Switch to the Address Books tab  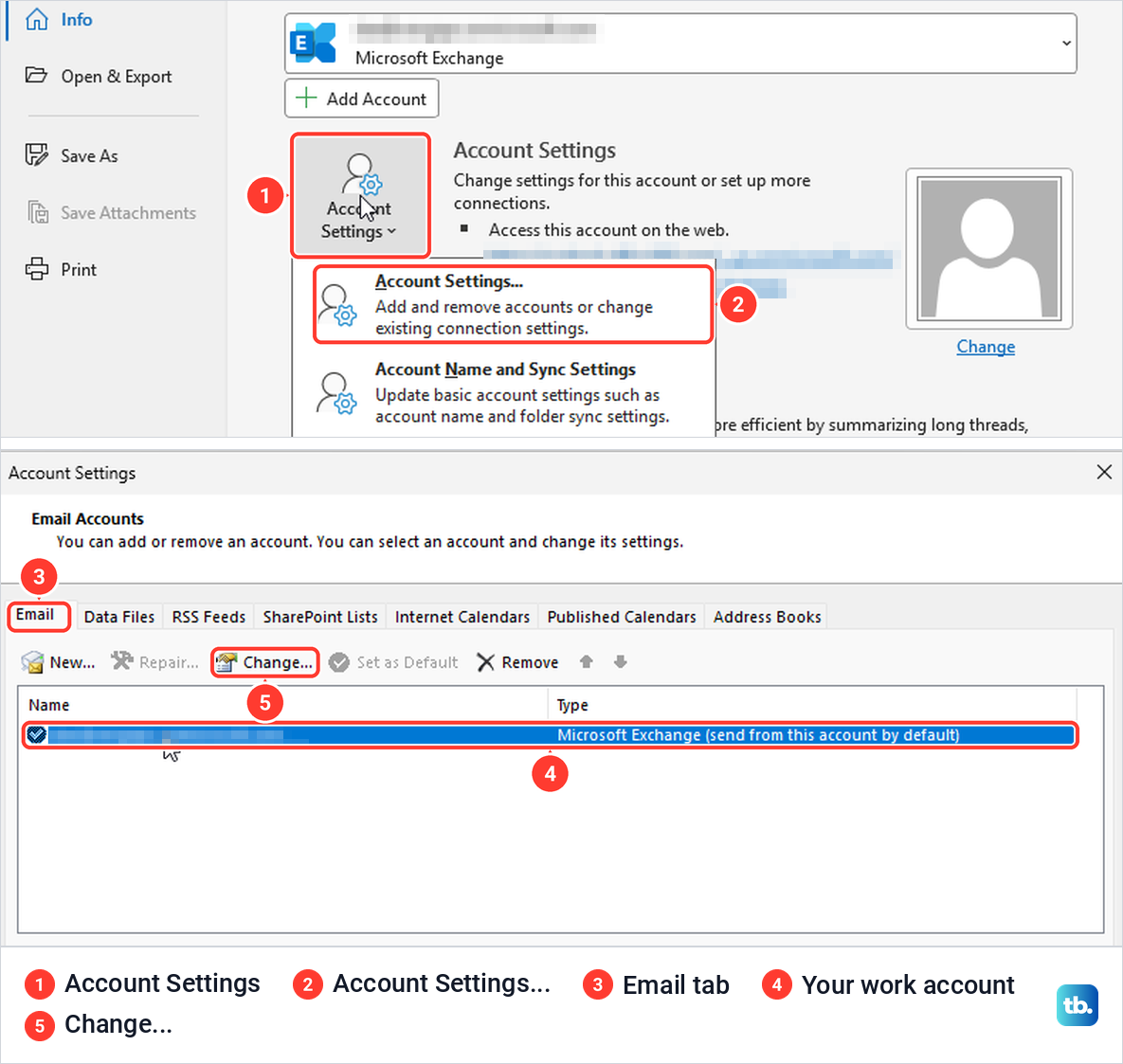pyautogui.click(x=767, y=617)
